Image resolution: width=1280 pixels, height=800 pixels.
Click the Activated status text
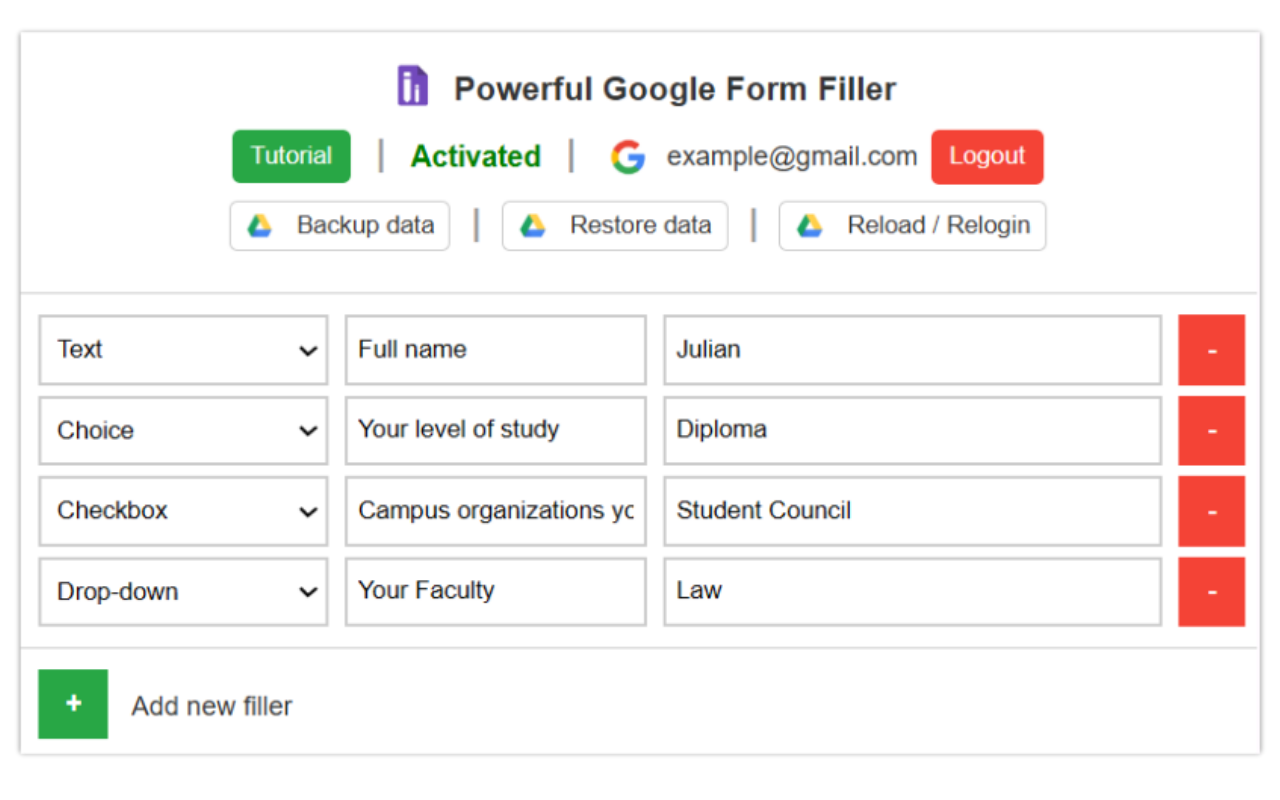(476, 157)
